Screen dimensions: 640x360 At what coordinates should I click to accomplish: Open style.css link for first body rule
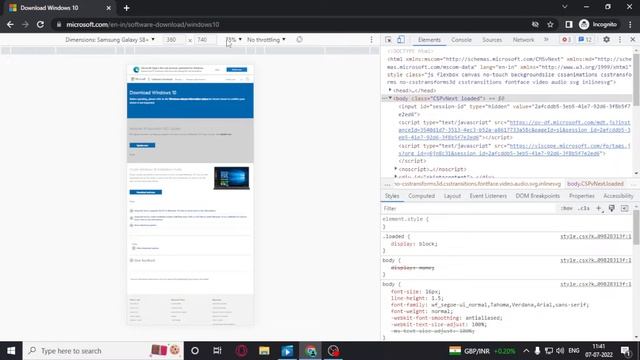pos(595,260)
